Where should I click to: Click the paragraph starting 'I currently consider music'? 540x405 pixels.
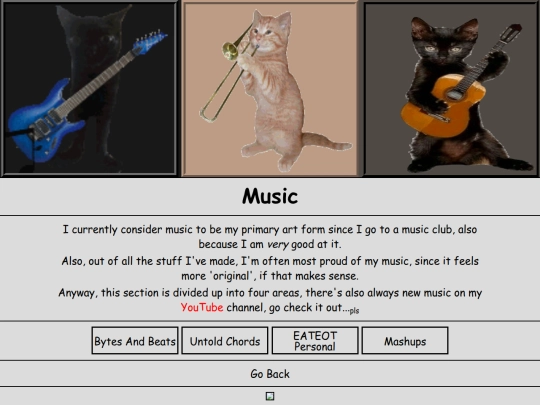270,237
